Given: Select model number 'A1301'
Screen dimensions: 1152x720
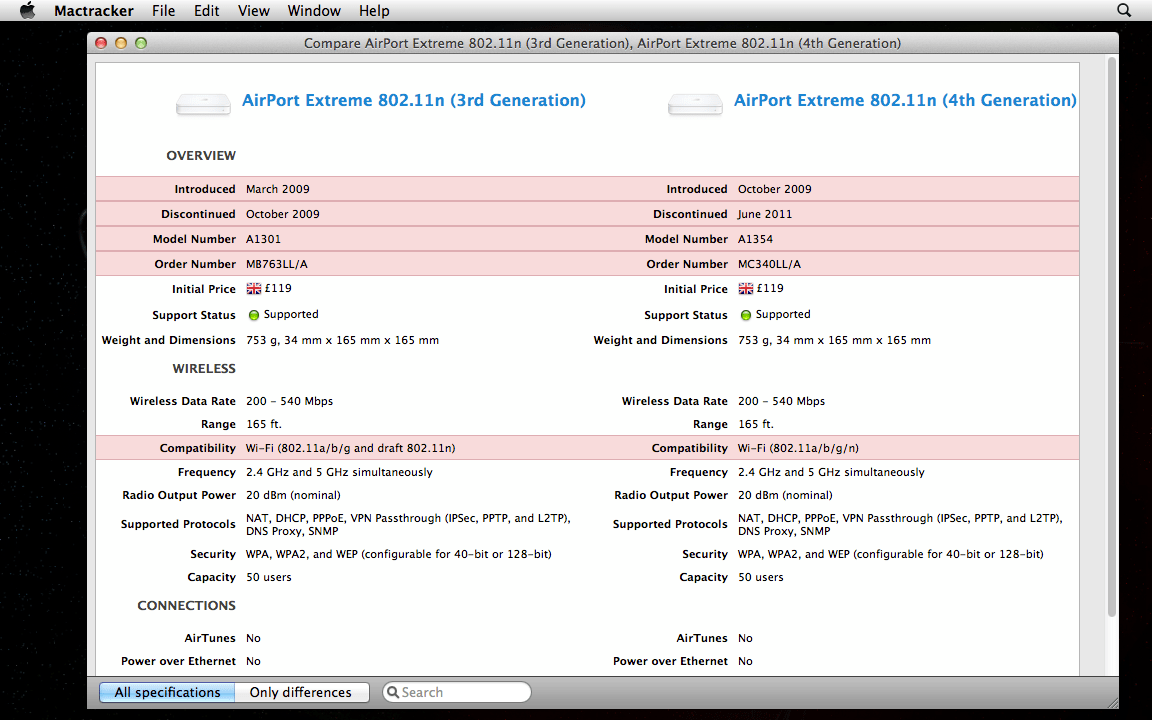Looking at the screenshot, I should click(x=263, y=239).
